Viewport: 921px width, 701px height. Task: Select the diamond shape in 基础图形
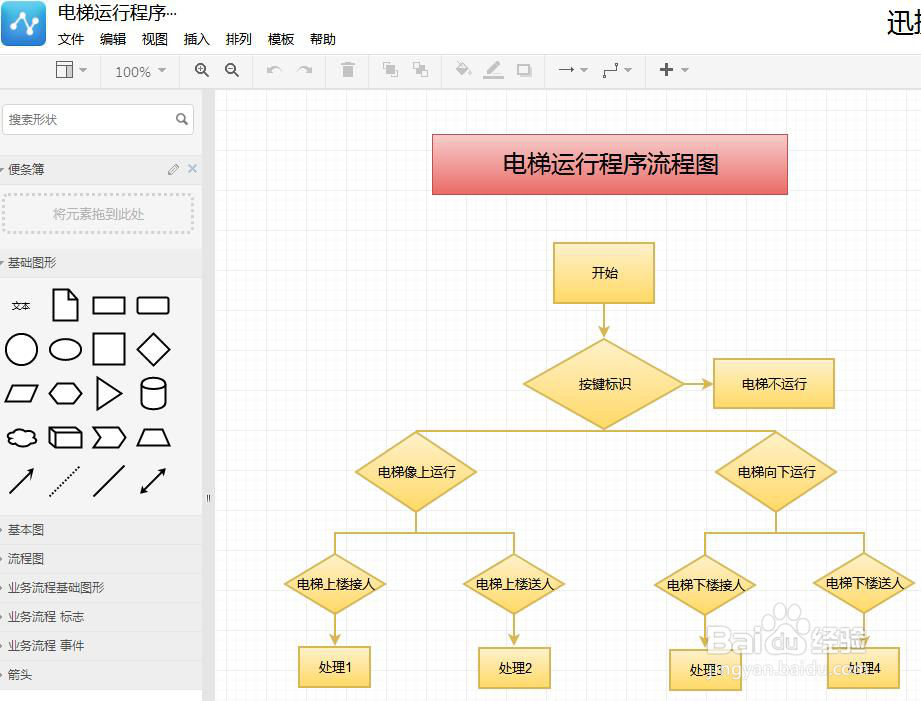pos(153,349)
